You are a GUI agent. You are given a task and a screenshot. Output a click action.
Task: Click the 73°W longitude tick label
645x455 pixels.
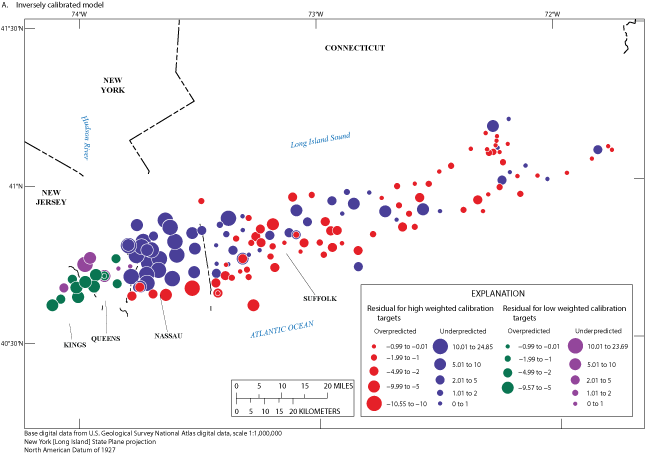click(x=315, y=13)
